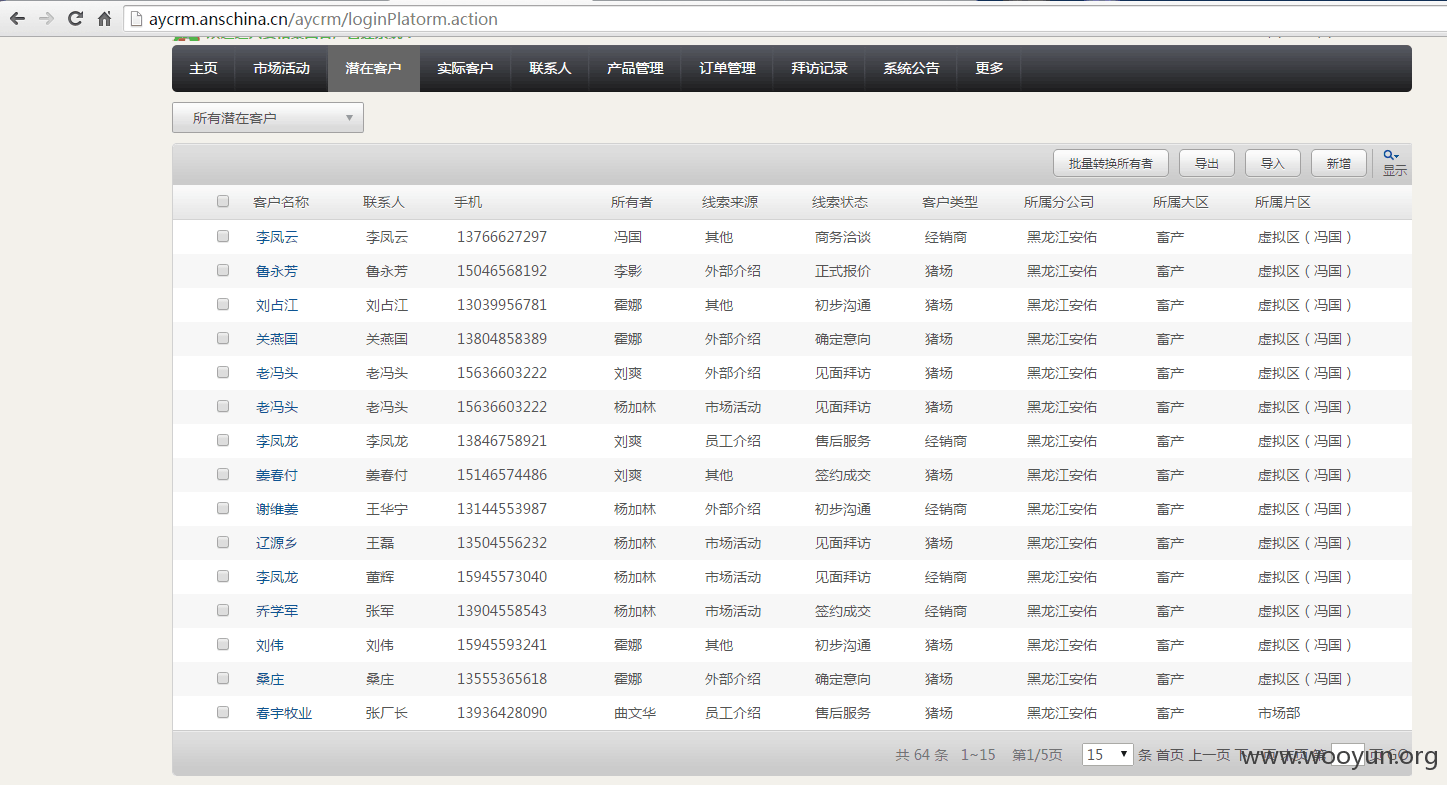The height and width of the screenshot is (785, 1447).
Task: Open customer link 春宇牧业
Action: (x=284, y=713)
